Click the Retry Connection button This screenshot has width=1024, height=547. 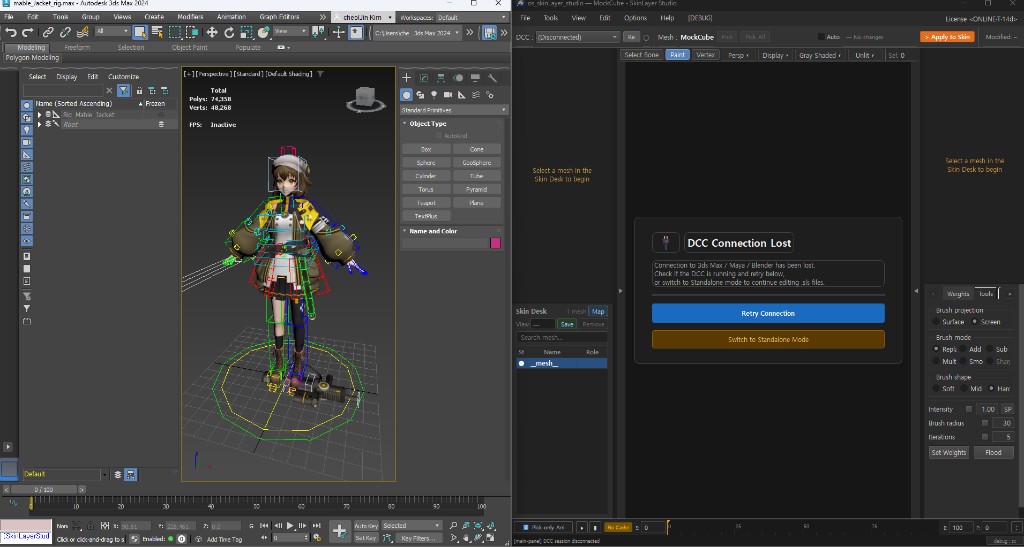click(x=768, y=313)
